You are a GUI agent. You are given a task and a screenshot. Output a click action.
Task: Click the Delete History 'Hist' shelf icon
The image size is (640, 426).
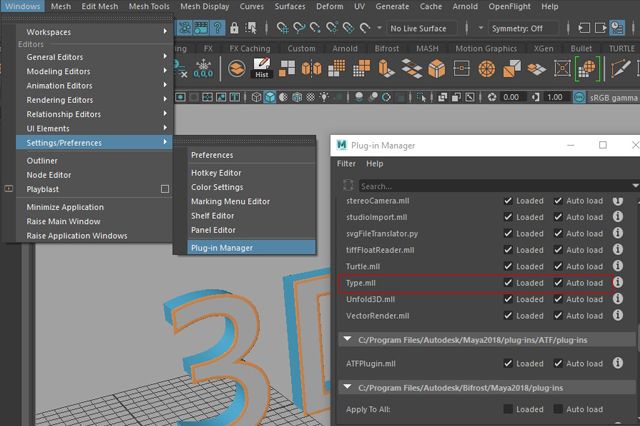pos(262,68)
